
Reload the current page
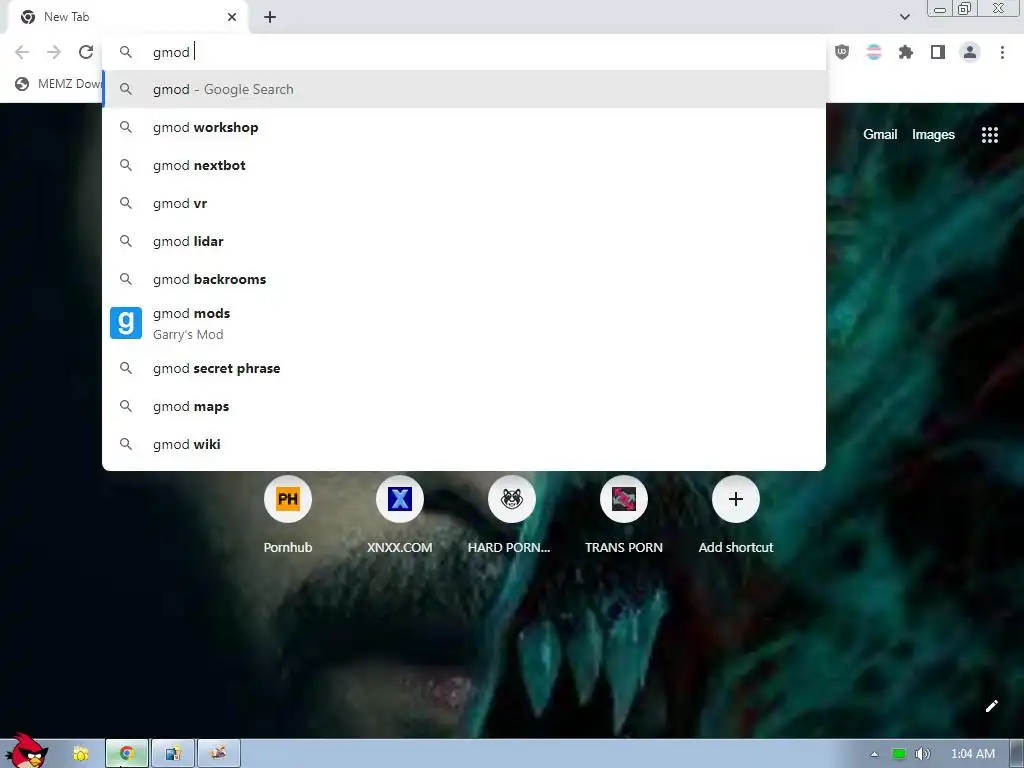point(86,52)
